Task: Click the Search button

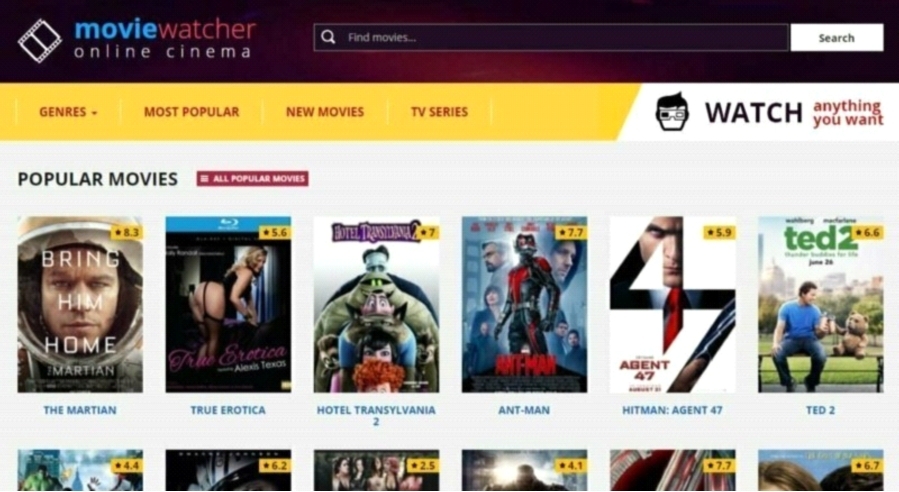Action: click(x=837, y=38)
